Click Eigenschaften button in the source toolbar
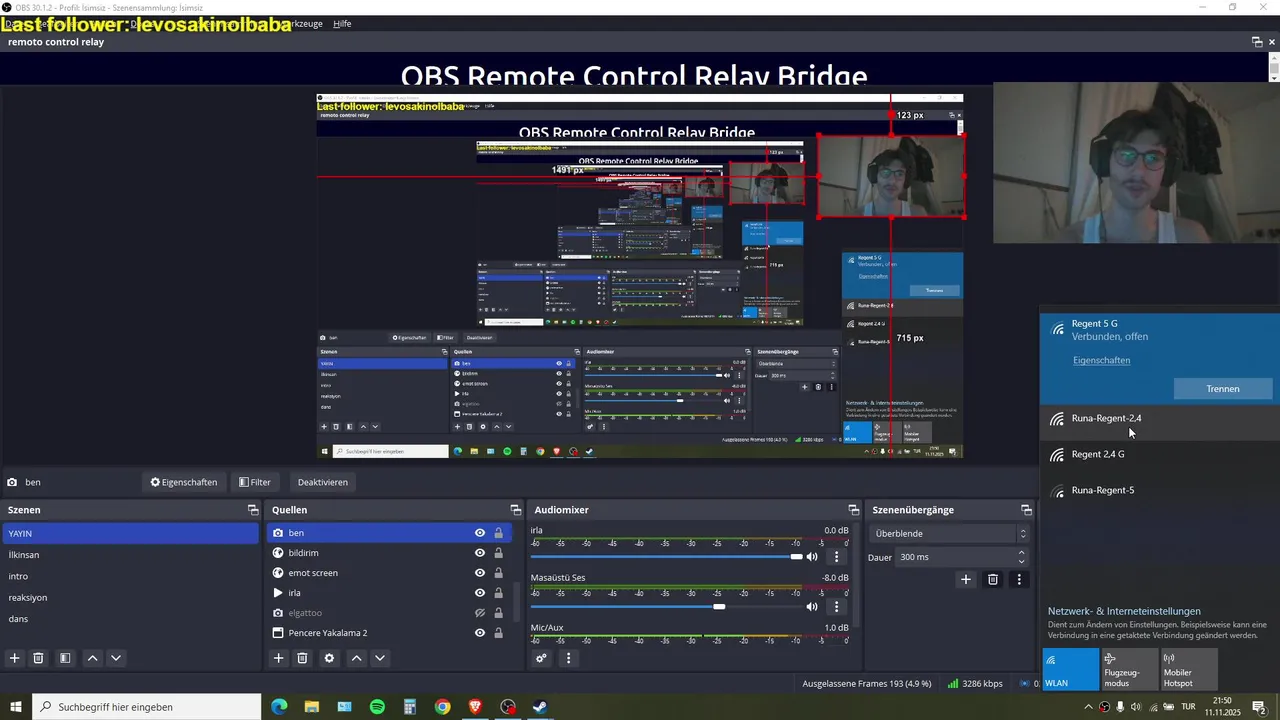This screenshot has width=1280, height=720. pyautogui.click(x=184, y=482)
